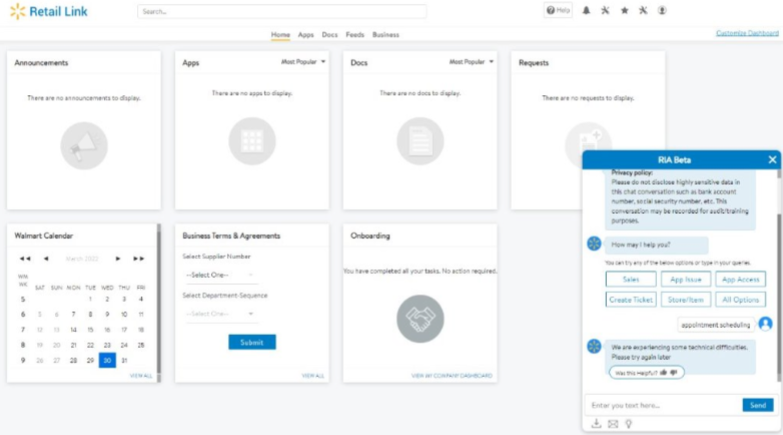Screen dimensions: 783x435
Task: Click the appointment scheduling chat message
Action: [x=716, y=325]
